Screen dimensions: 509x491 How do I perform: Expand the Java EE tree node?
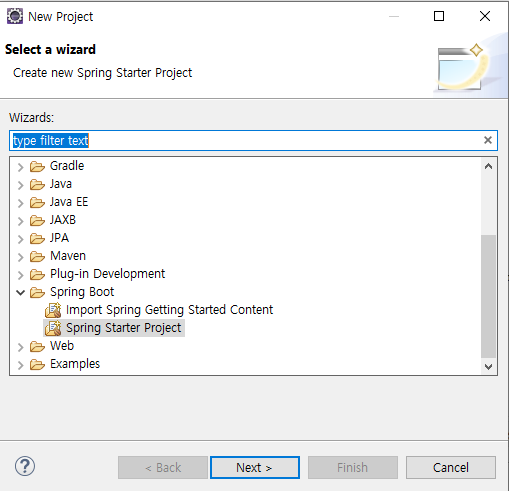click(x=21, y=203)
